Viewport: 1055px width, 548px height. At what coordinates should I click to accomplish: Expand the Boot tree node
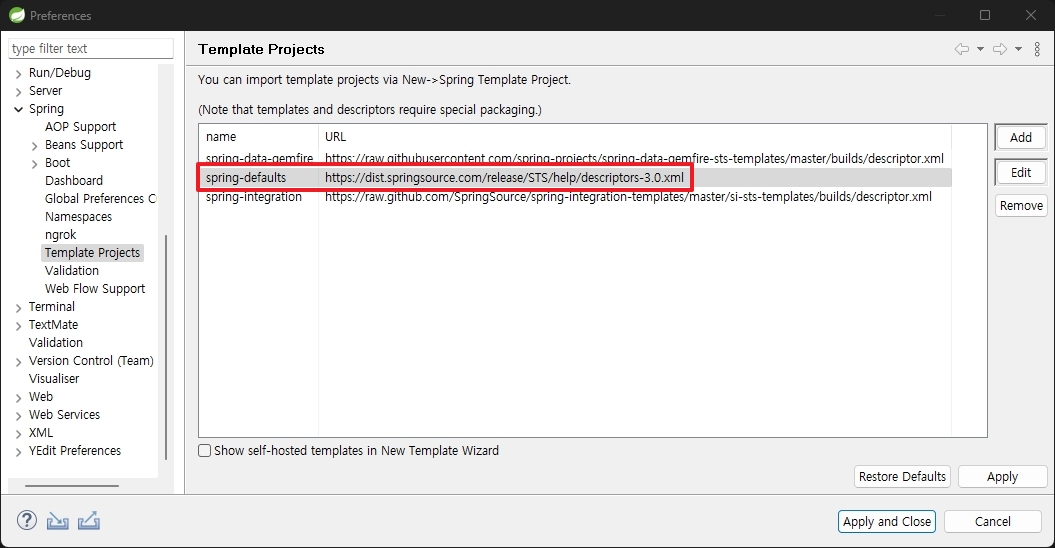[35, 164]
